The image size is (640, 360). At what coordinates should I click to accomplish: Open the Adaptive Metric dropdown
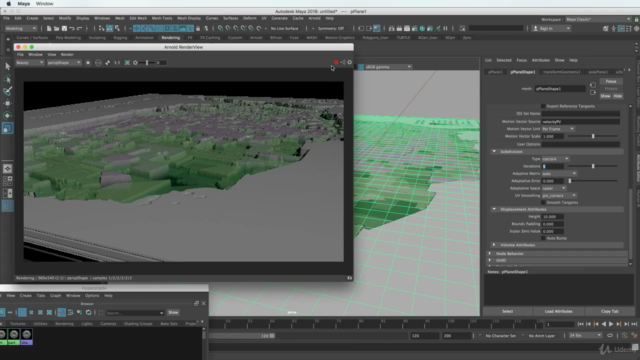[x=559, y=173]
